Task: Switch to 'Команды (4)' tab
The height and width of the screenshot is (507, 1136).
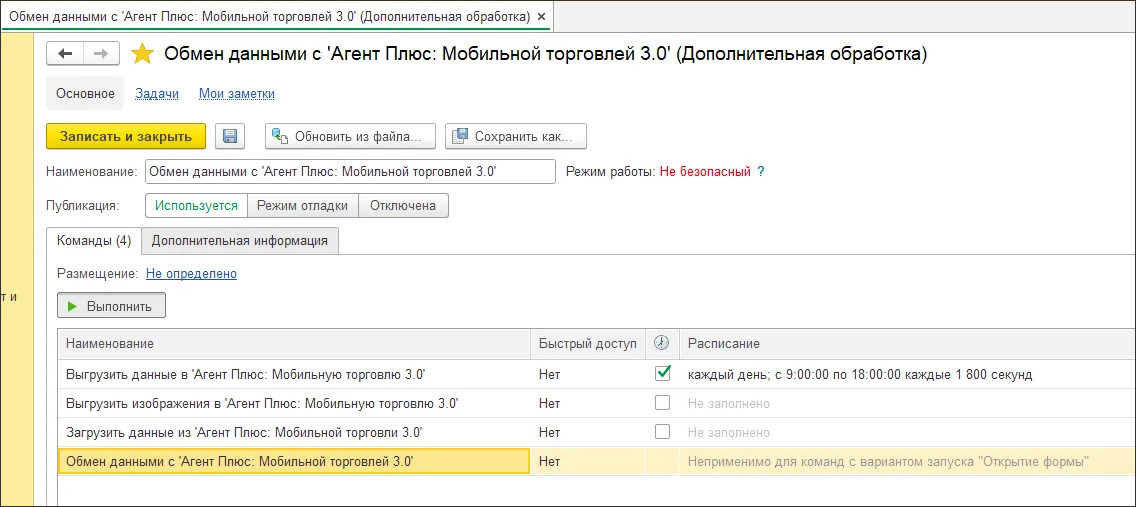Action: coord(94,240)
